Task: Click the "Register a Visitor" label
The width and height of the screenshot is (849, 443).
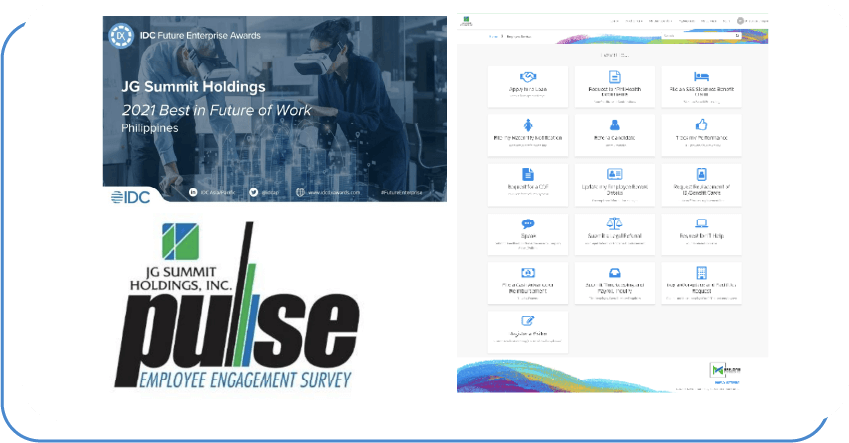Action: (x=528, y=334)
